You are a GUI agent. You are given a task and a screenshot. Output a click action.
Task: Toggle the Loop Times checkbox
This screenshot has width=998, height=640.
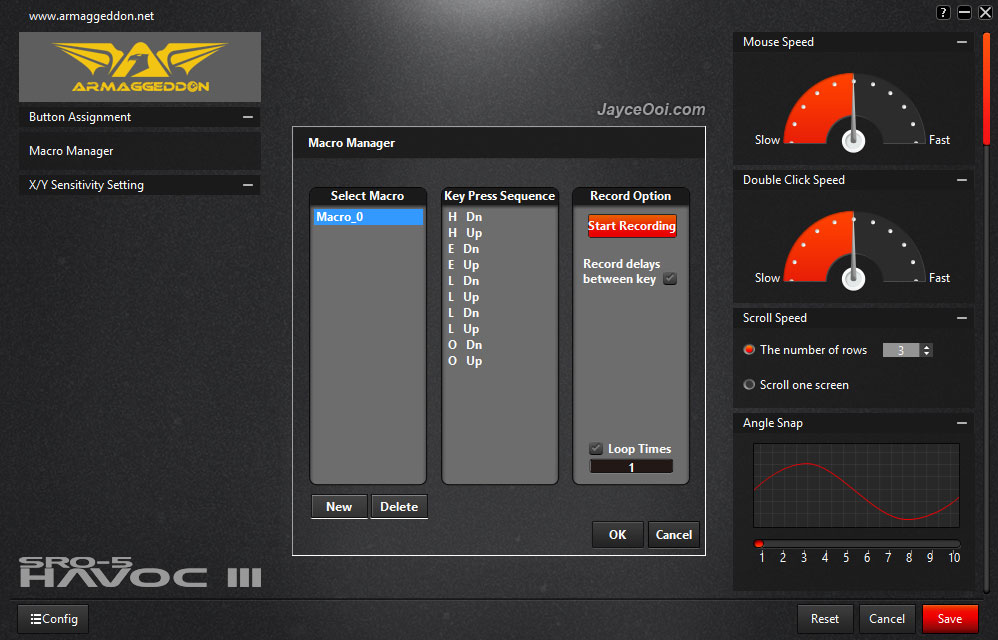tap(596, 449)
